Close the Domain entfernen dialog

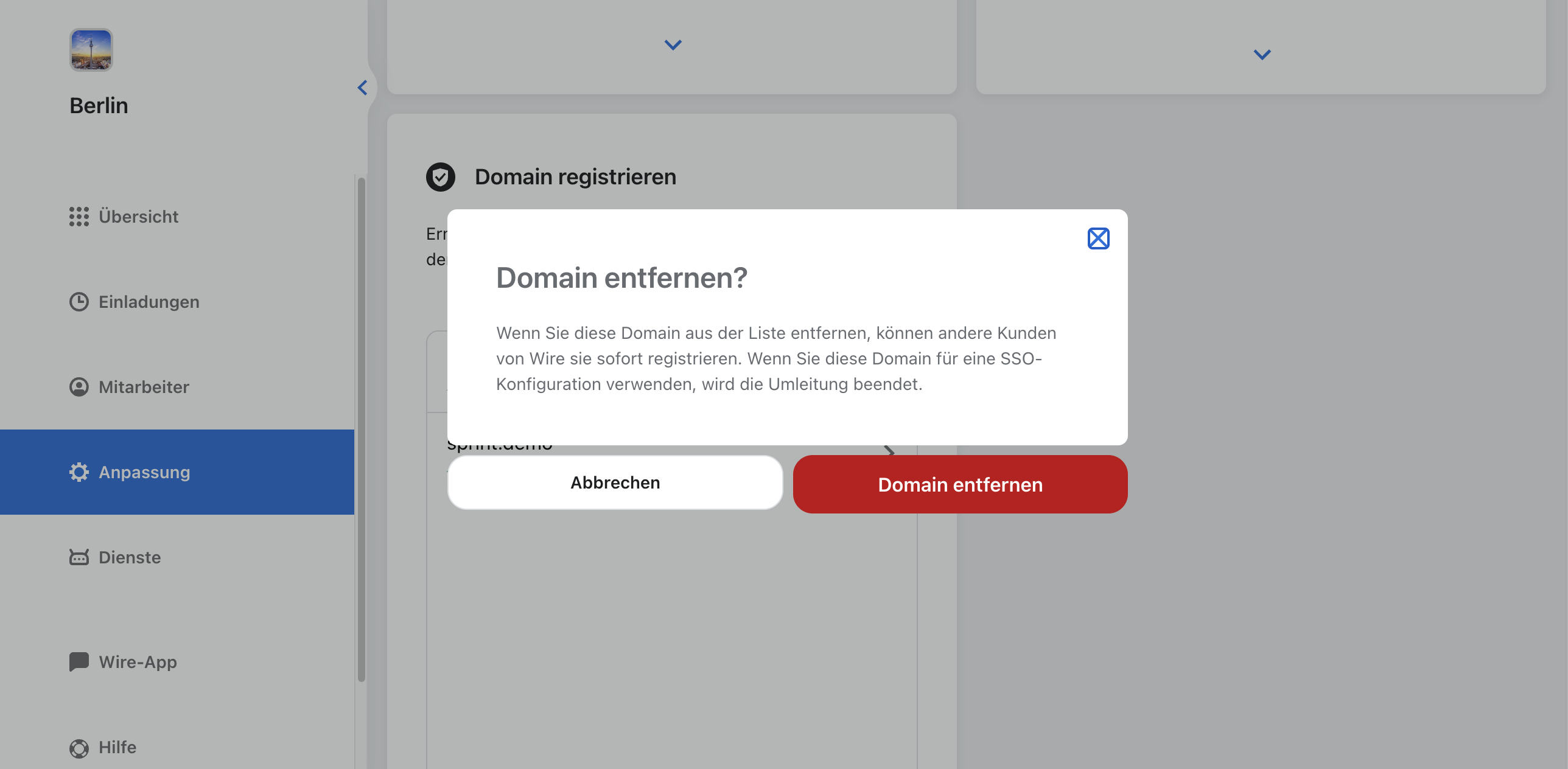[x=1099, y=238]
